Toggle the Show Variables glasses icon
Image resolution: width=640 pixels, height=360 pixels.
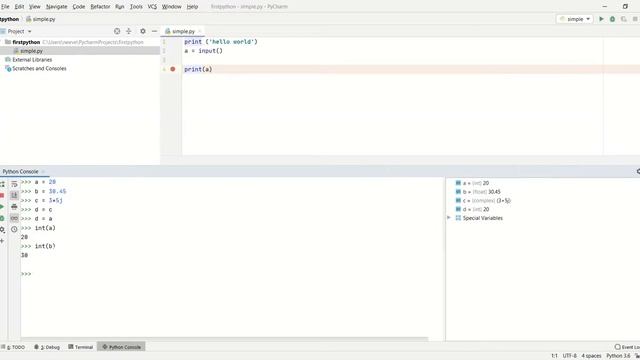(14, 218)
